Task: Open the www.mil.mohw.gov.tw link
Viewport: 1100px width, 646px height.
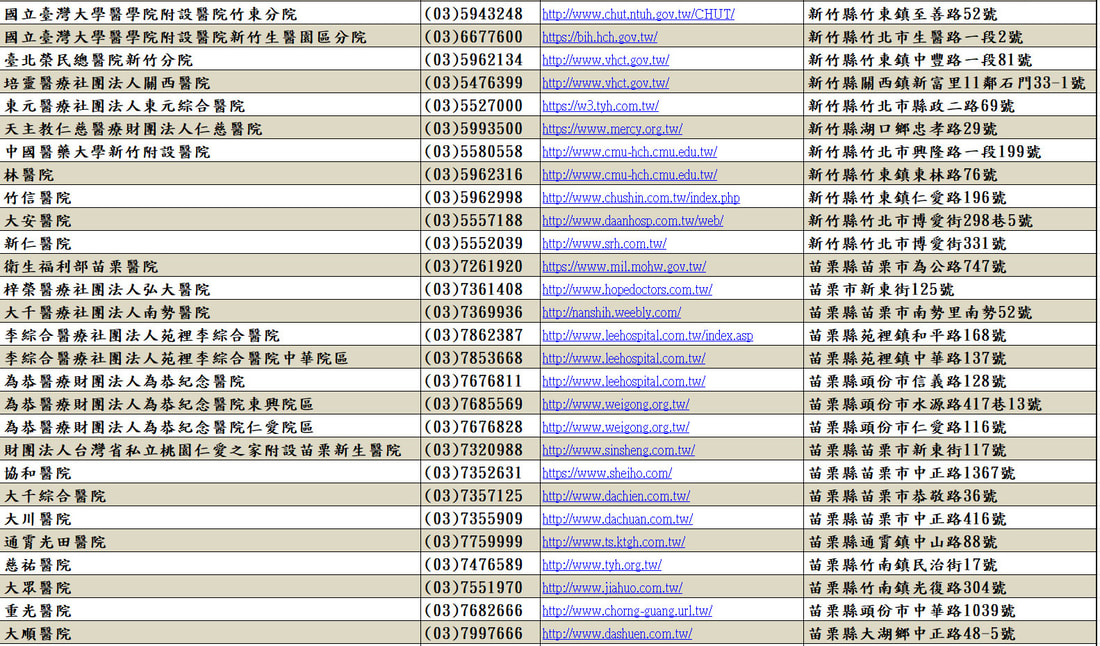Action: (624, 267)
